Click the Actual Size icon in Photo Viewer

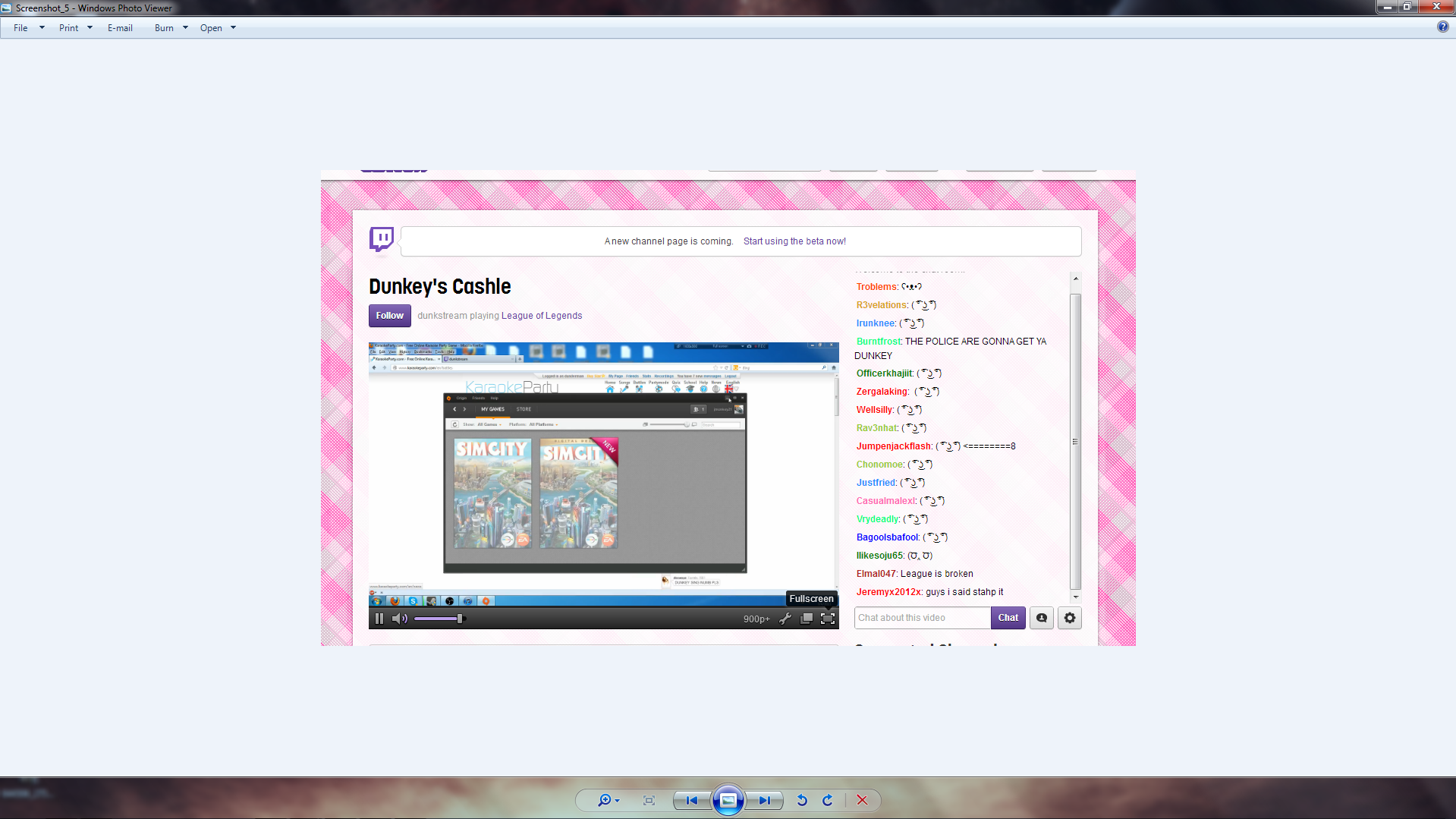click(649, 800)
